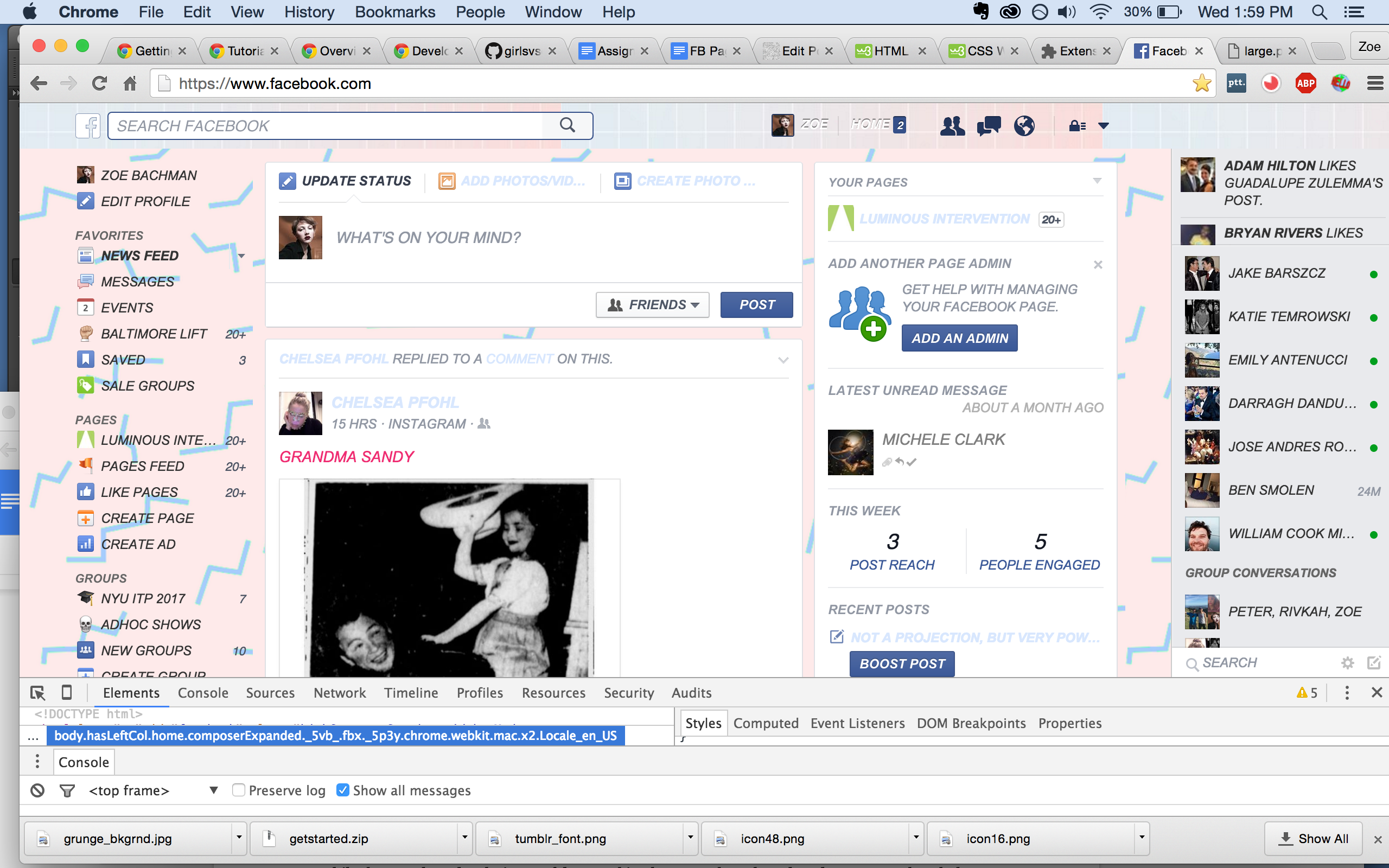Close the downloads bar
Viewport: 1389px width, 868px height.
tap(1377, 839)
